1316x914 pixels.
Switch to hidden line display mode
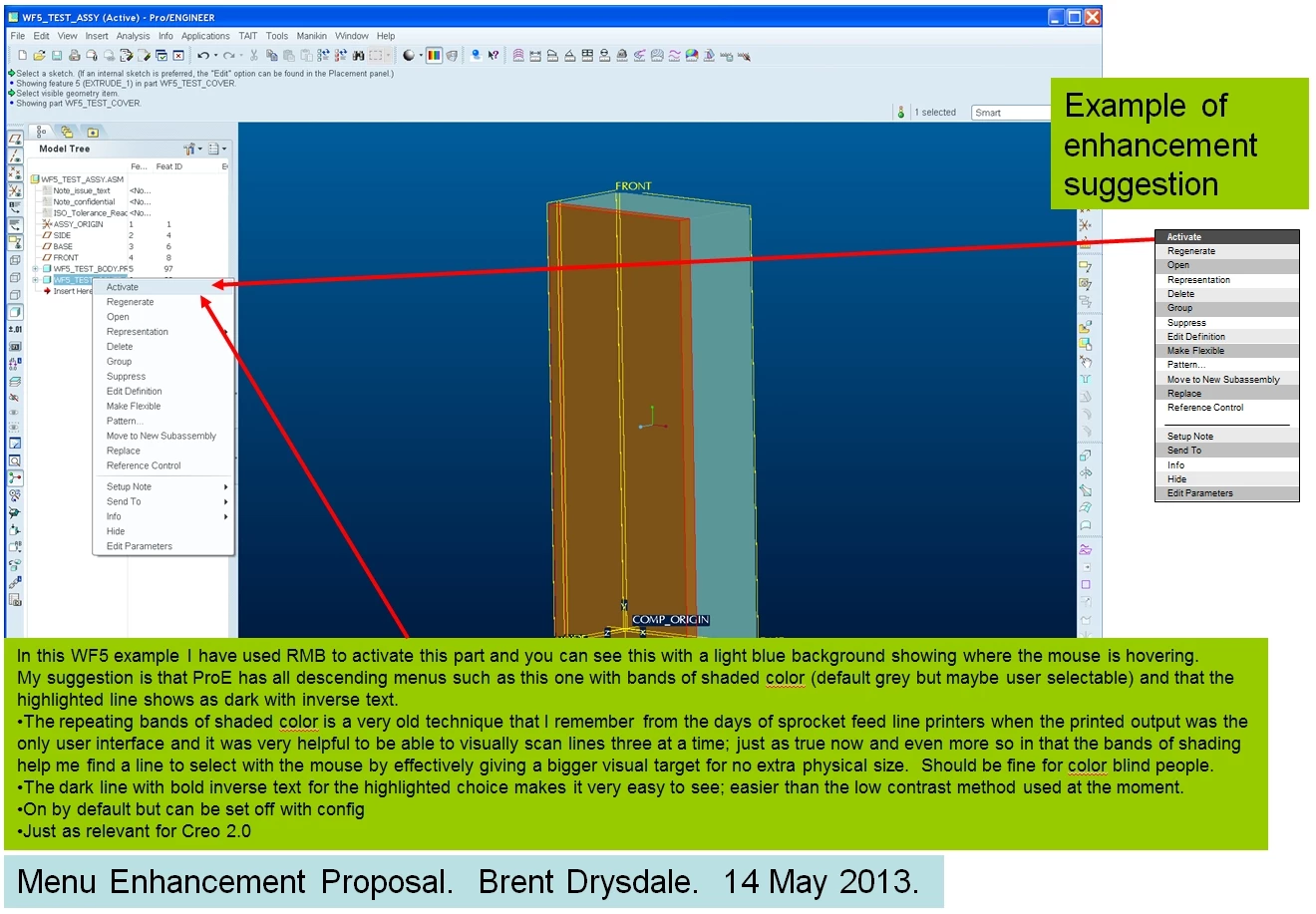coord(15,277)
